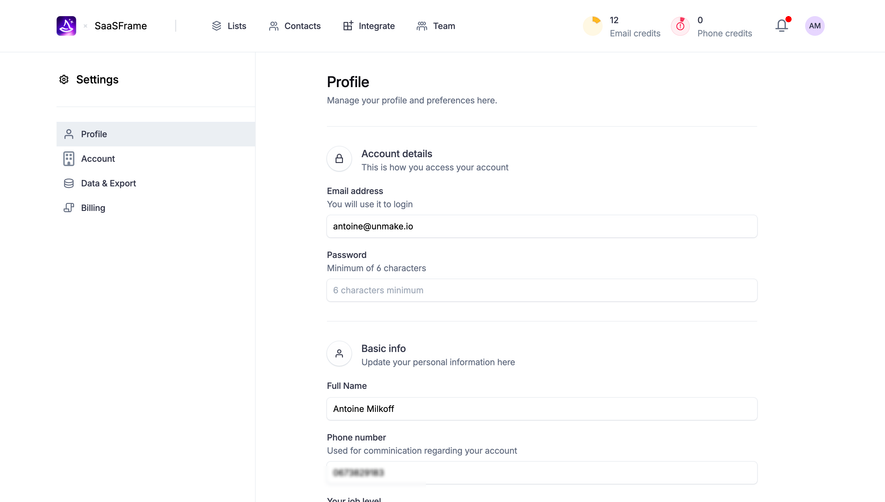This screenshot has height=502, width=885.
Task: Click the Settings gear icon
Action: point(64,80)
